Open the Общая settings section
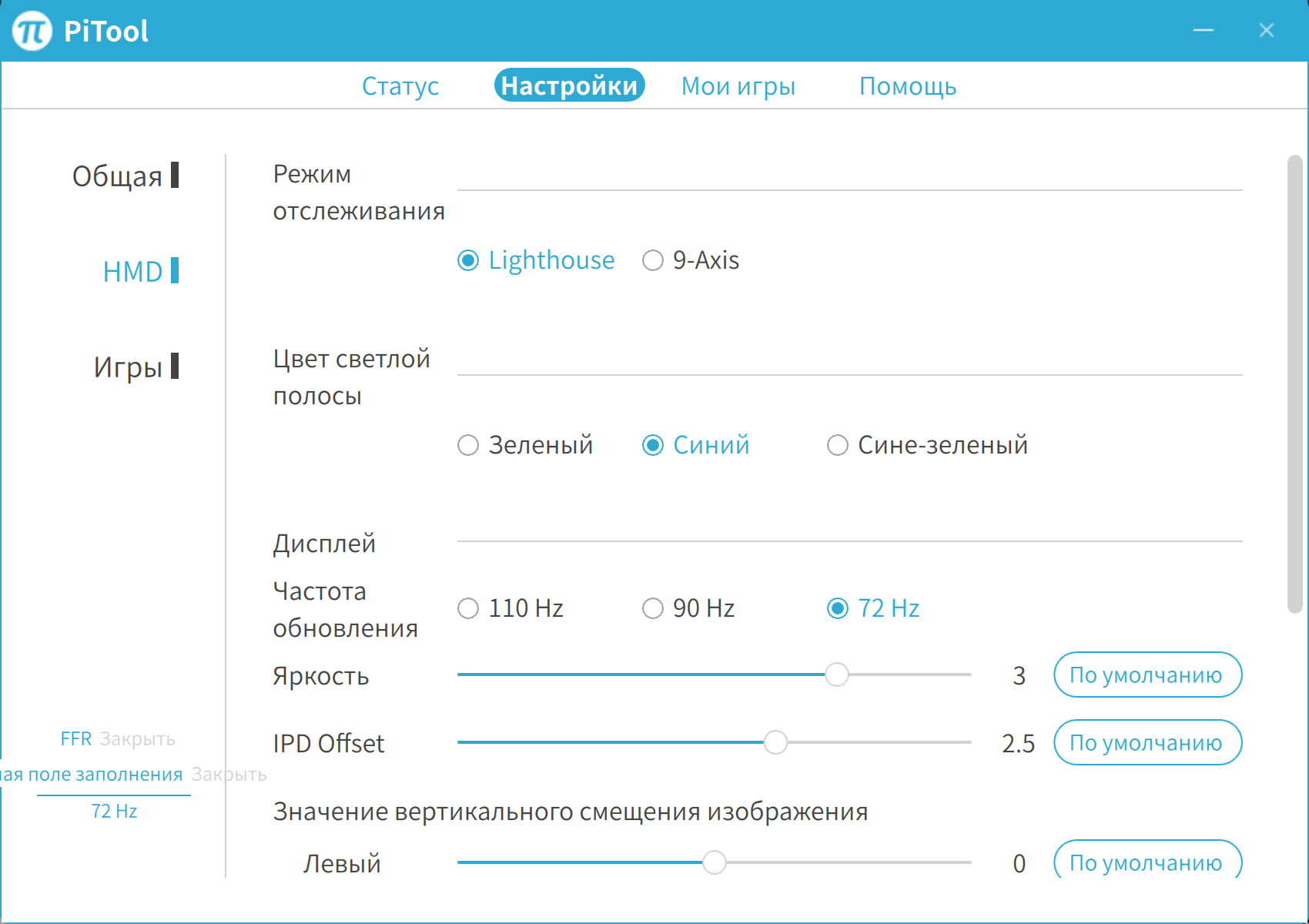Screen dimensions: 1309x924 [x=118, y=176]
